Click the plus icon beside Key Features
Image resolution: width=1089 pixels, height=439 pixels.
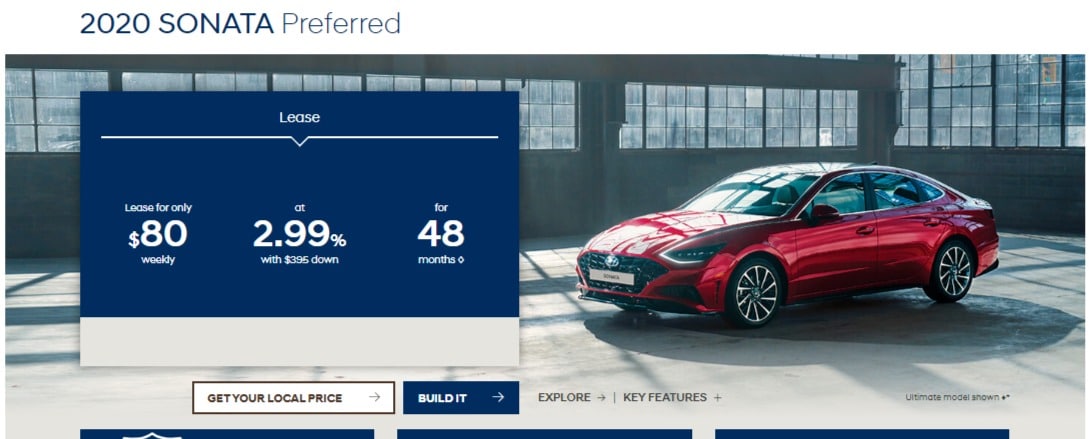717,397
